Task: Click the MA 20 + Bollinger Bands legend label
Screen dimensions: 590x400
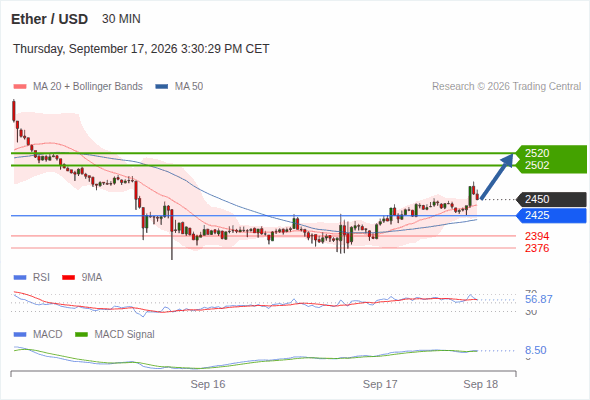Action: pyautogui.click(x=88, y=87)
